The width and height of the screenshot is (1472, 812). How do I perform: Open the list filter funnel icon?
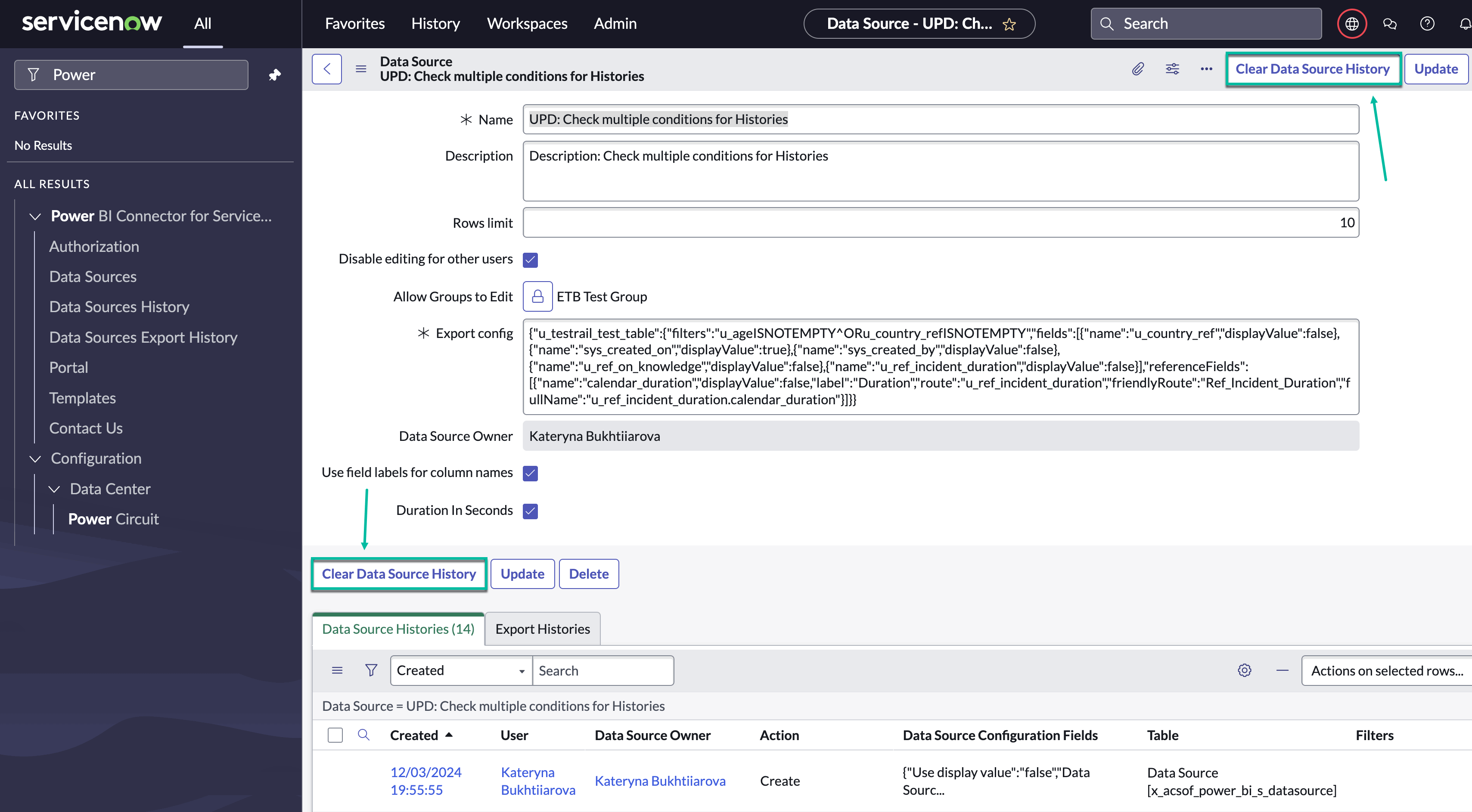point(371,670)
